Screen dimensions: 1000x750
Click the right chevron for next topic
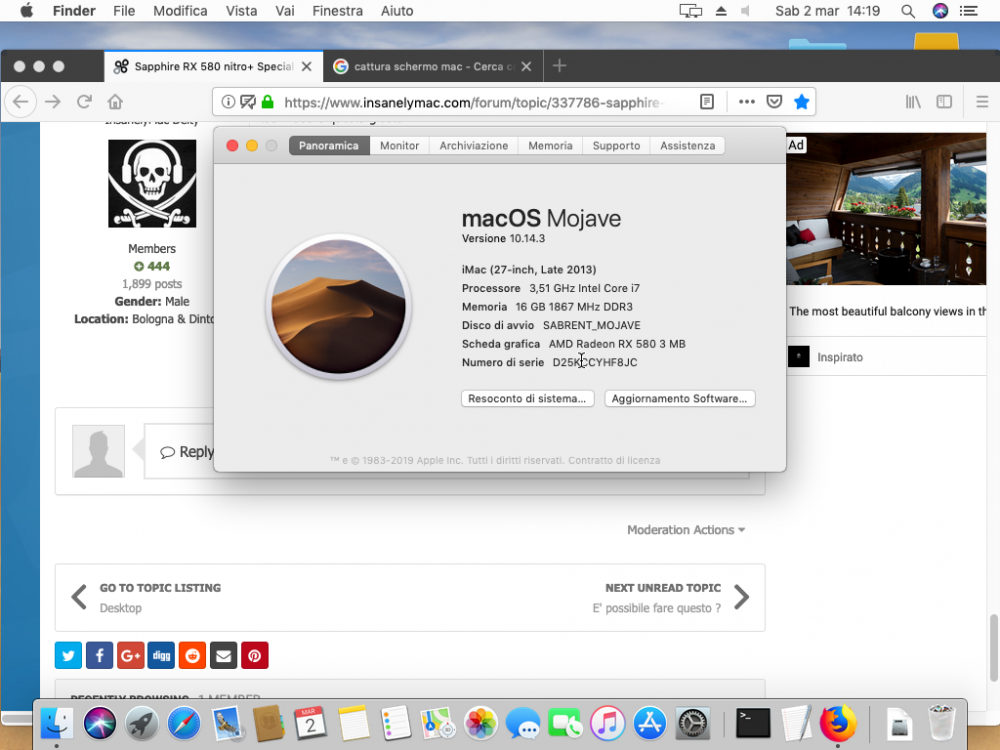coord(741,598)
